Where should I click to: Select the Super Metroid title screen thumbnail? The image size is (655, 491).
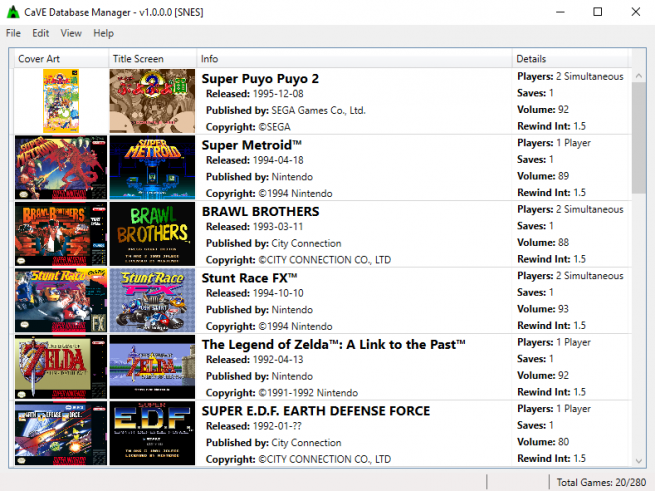(x=151, y=167)
